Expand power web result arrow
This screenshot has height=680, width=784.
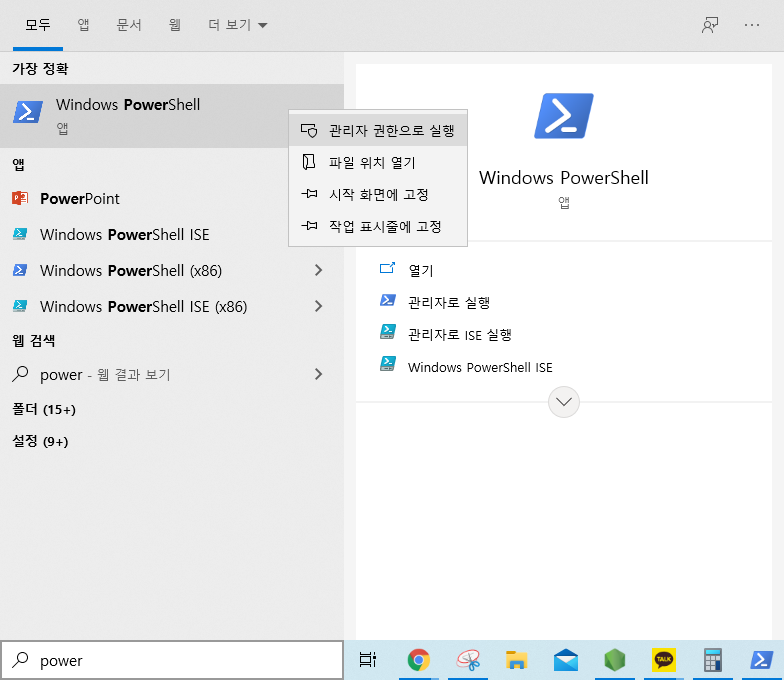pos(318,374)
